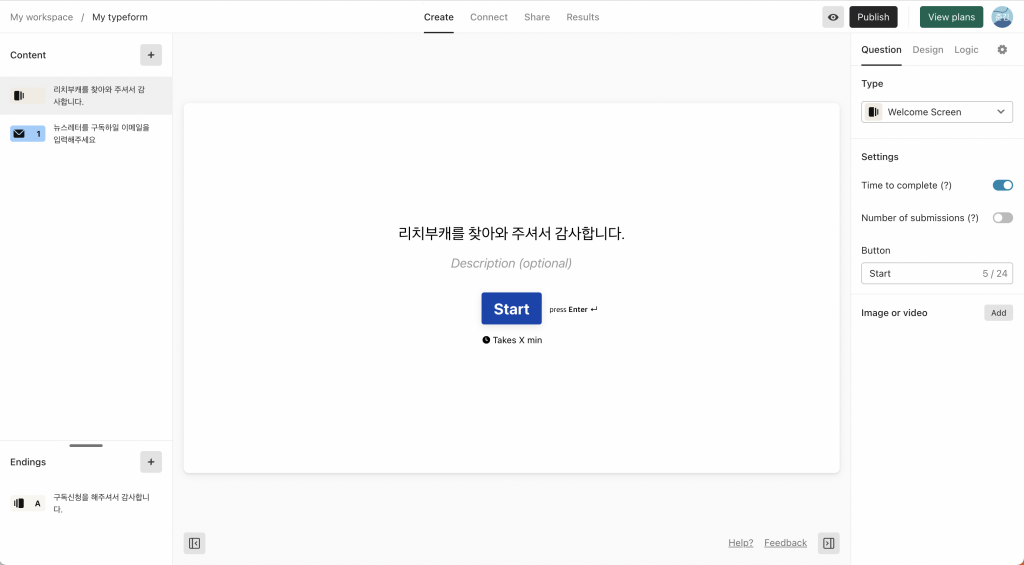
Task: Click the blue Start button
Action: 511,308
